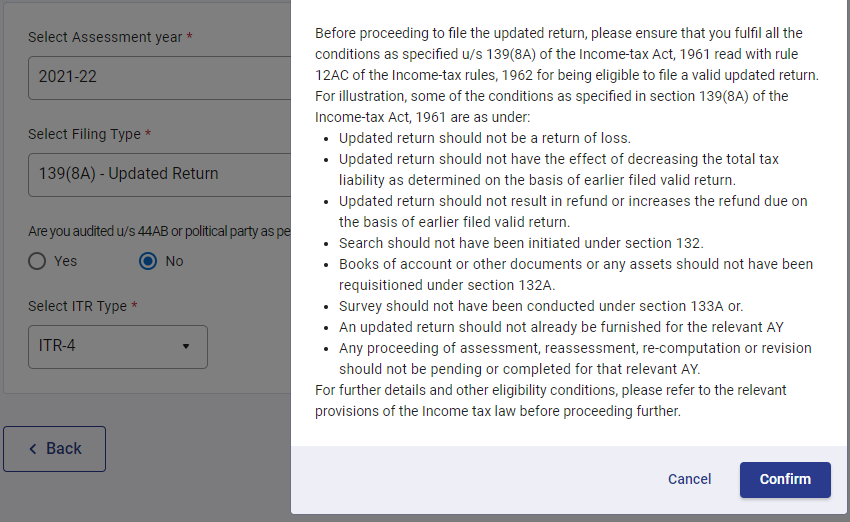The width and height of the screenshot is (850, 522).
Task: Click the section 132A requisition condition text
Action: (x=575, y=274)
